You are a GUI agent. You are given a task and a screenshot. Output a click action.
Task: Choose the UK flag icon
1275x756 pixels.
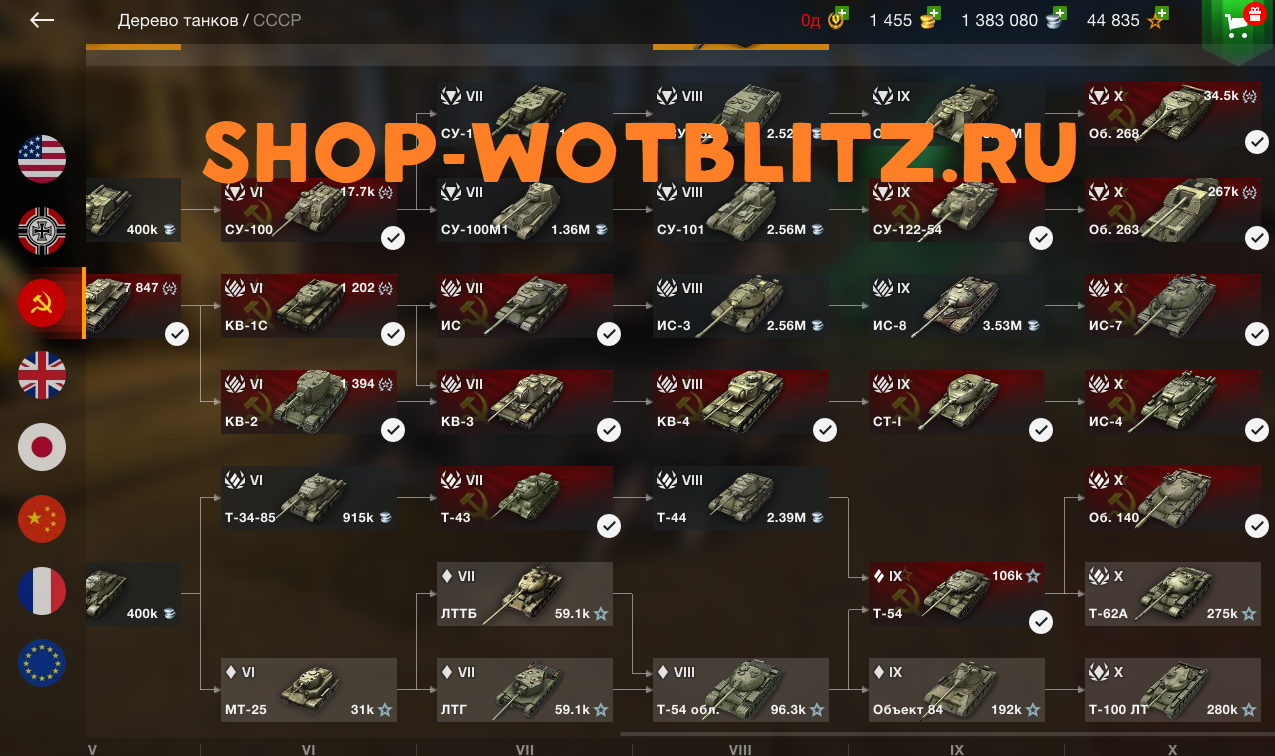pyautogui.click(x=42, y=375)
